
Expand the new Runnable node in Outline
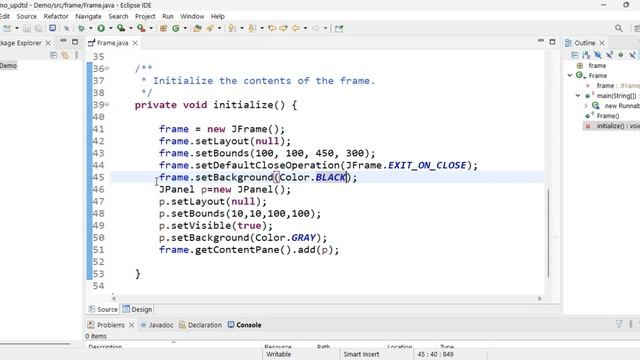(x=586, y=106)
